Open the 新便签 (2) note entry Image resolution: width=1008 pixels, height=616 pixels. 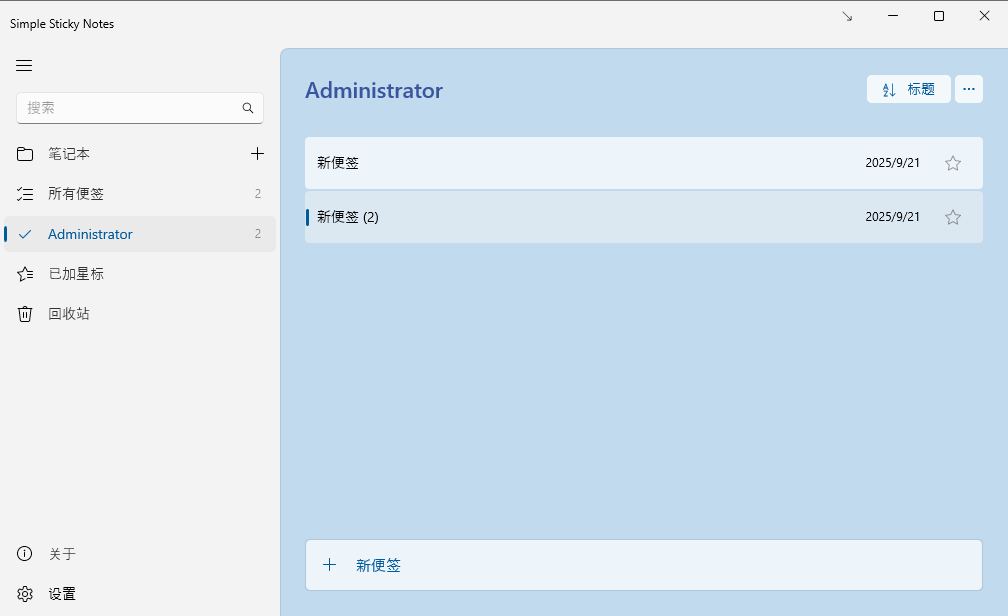click(580, 217)
